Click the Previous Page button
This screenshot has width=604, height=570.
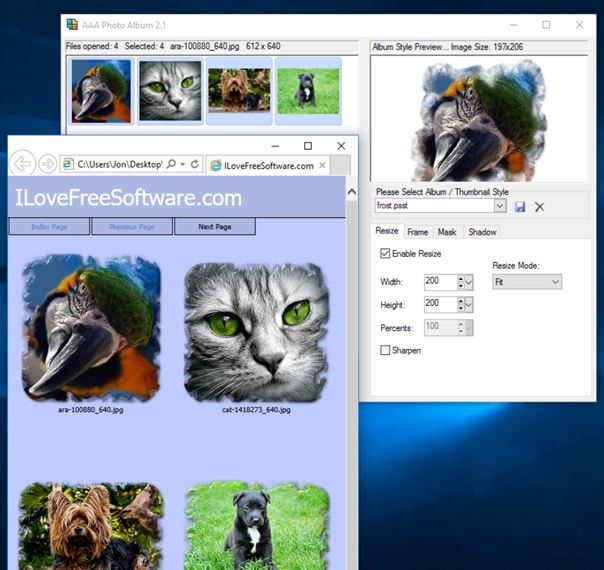click(x=132, y=226)
